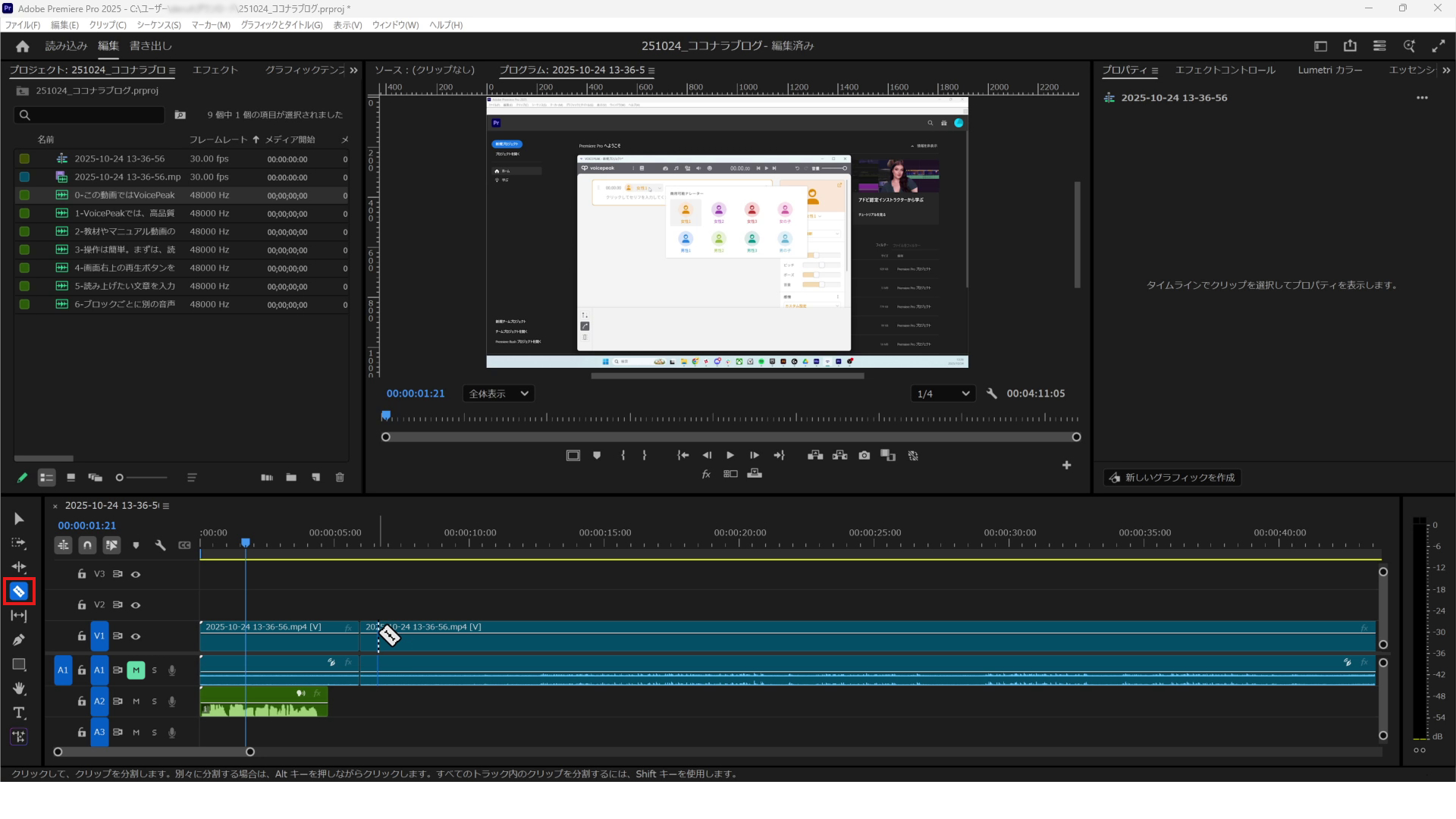
Task: Open timeline display settings wrench
Action: click(x=160, y=545)
